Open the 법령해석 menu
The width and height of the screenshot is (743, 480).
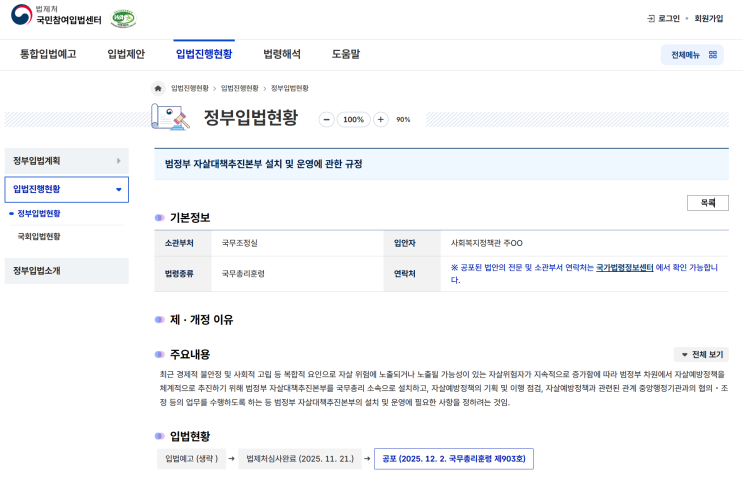point(282,54)
